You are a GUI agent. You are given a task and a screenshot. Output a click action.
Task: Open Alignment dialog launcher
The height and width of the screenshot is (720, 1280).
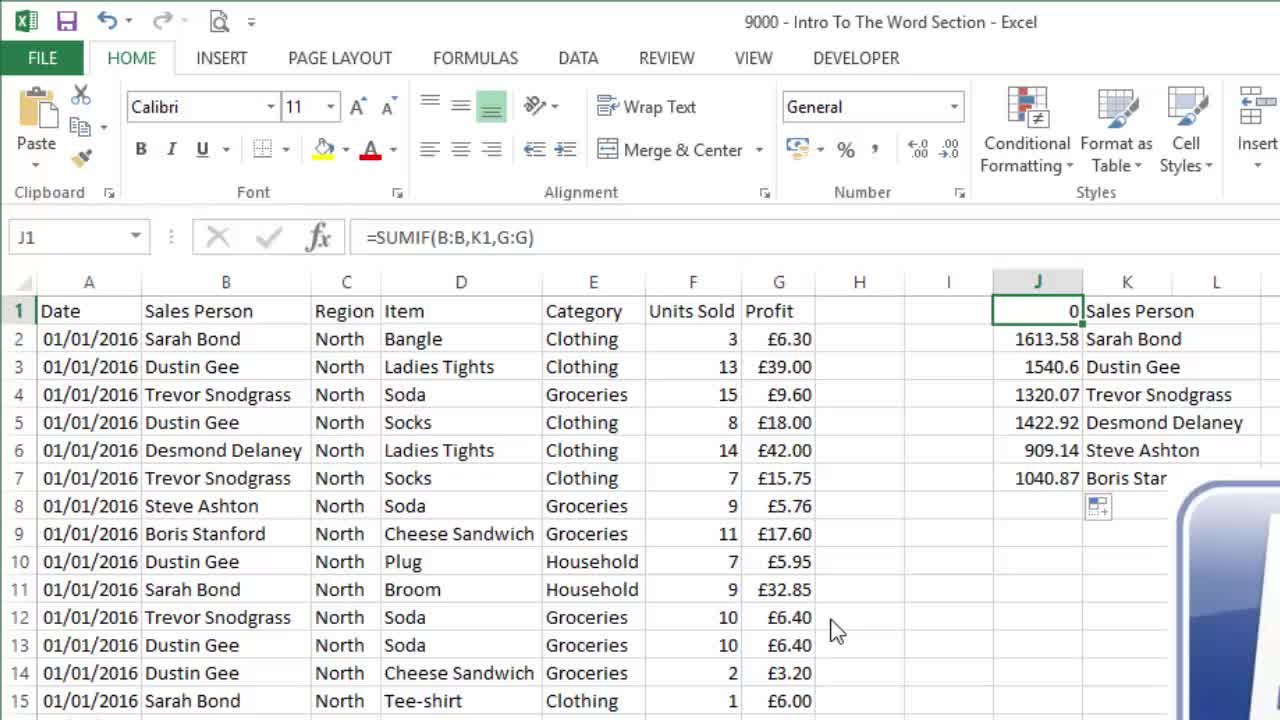click(x=765, y=193)
